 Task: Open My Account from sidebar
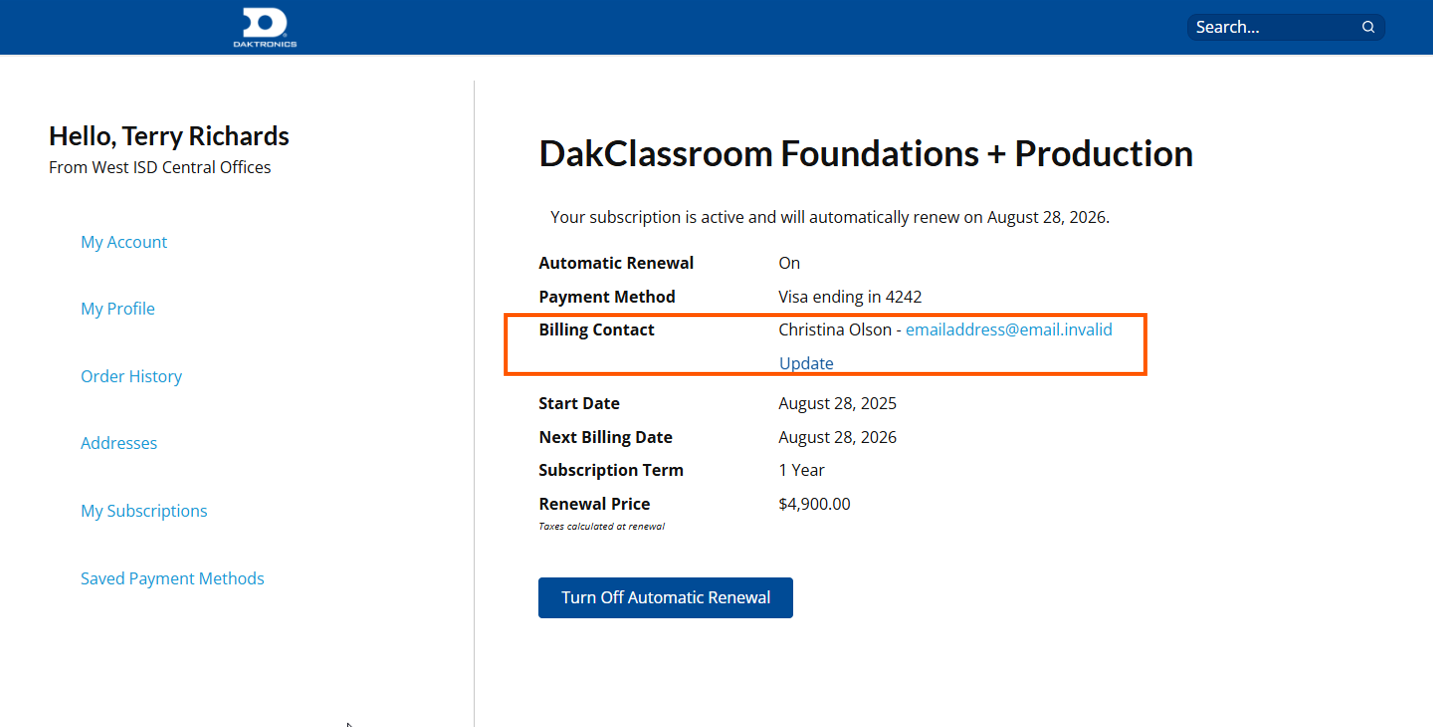tap(124, 242)
